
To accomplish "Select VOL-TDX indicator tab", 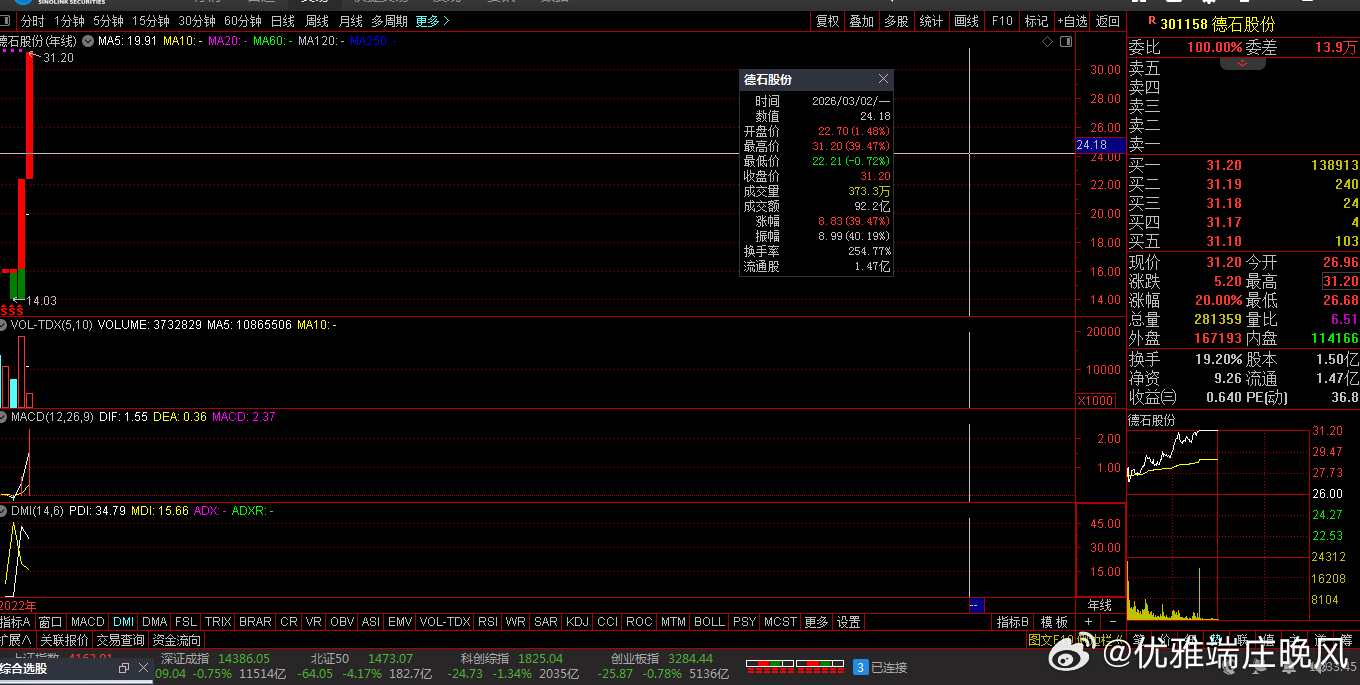I will [445, 622].
